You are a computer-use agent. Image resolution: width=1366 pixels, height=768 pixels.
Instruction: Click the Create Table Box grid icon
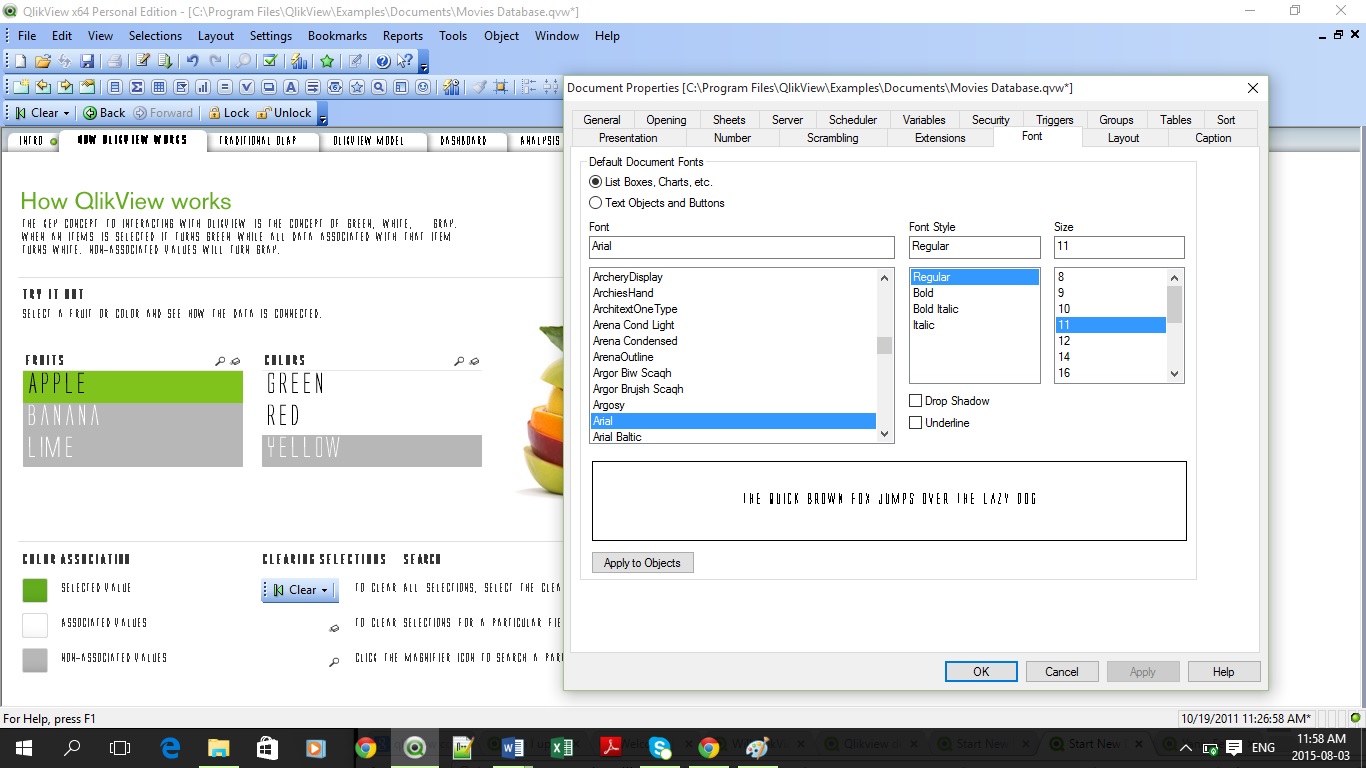click(159, 87)
